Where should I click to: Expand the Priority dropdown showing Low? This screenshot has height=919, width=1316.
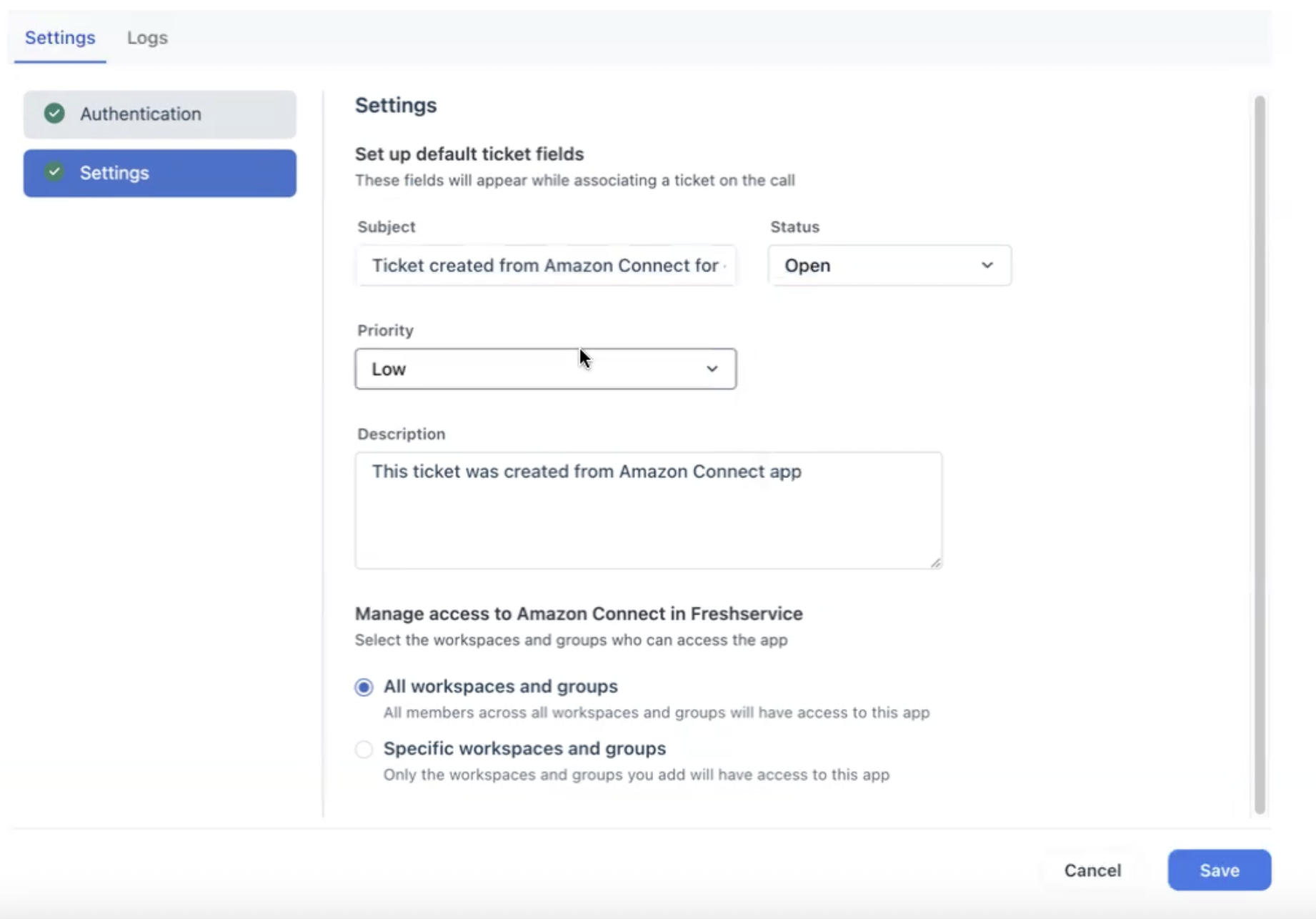[546, 369]
